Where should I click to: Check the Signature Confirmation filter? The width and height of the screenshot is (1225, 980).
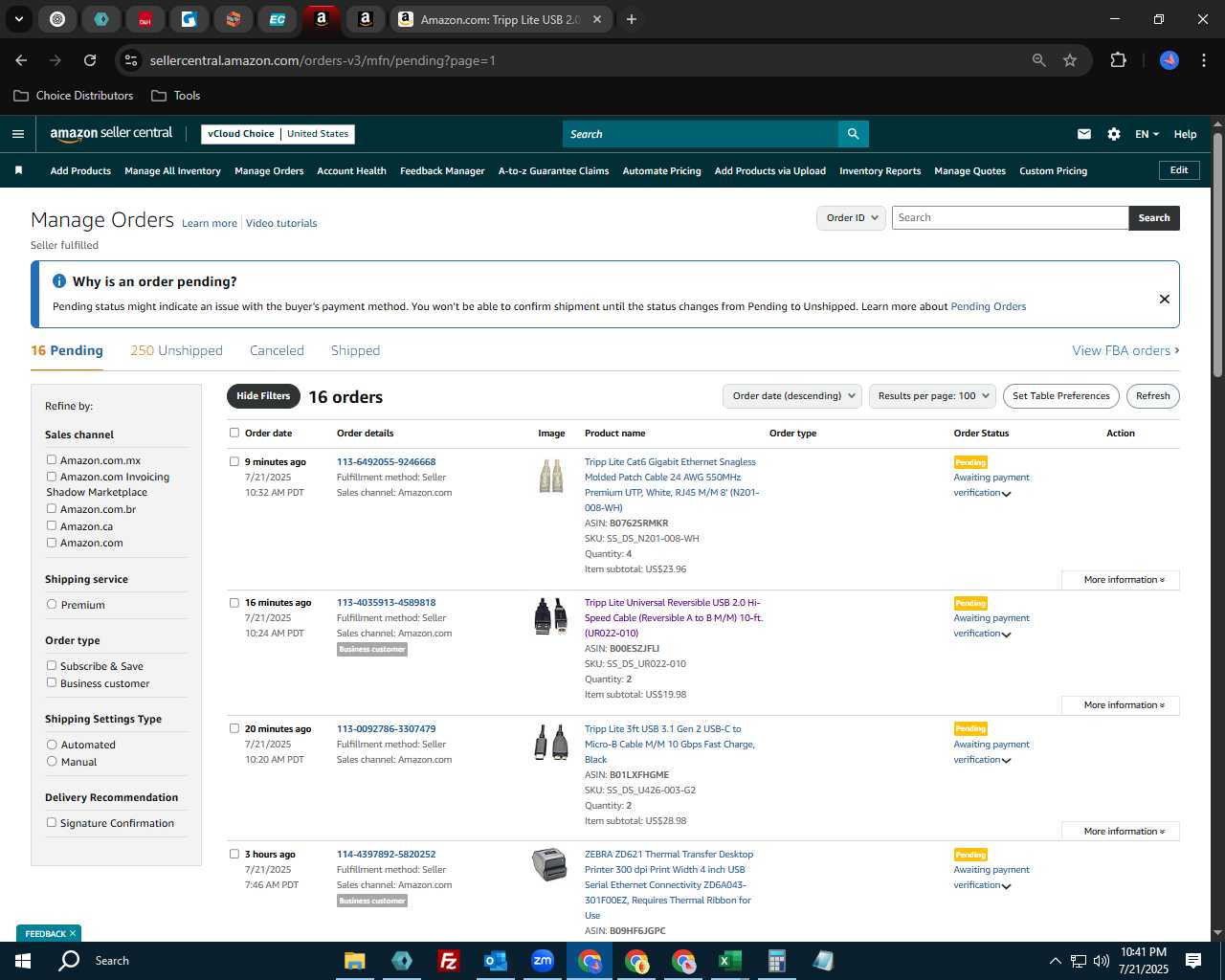(x=52, y=822)
